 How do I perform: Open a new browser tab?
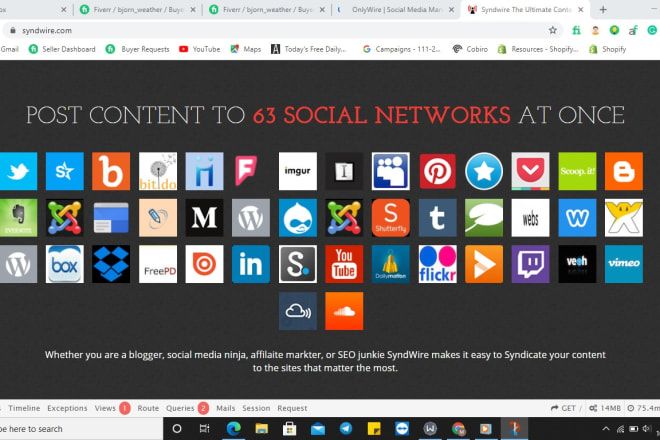tap(603, 9)
